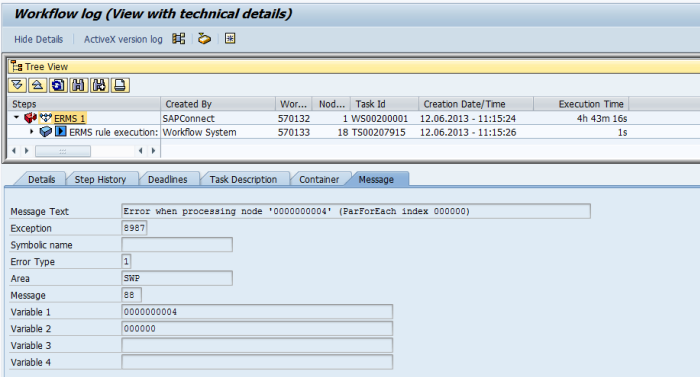Click work item number 570133

(x=294, y=132)
